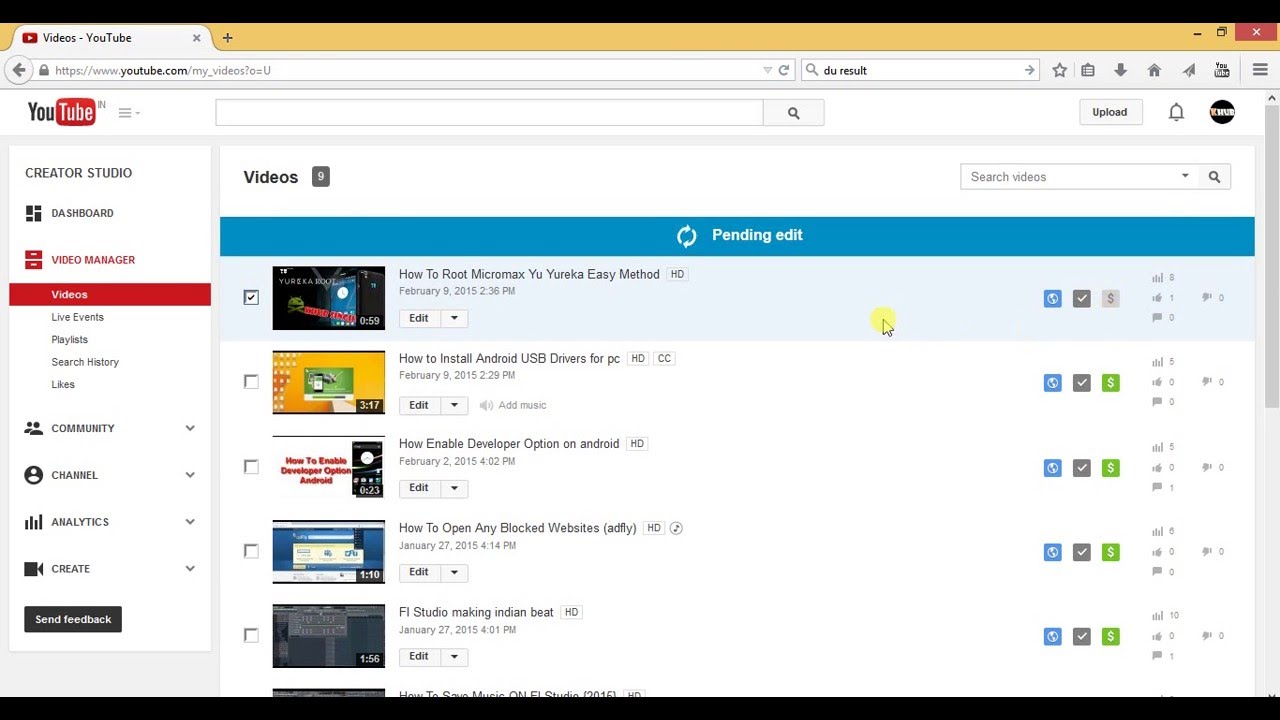Click the YouTube extension toolbar icon

1222,70
